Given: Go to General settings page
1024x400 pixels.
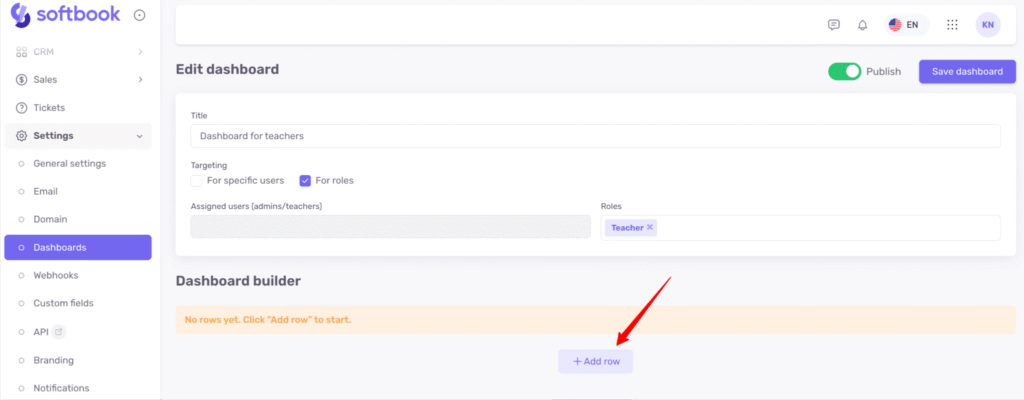Looking at the screenshot, I should tap(69, 163).
